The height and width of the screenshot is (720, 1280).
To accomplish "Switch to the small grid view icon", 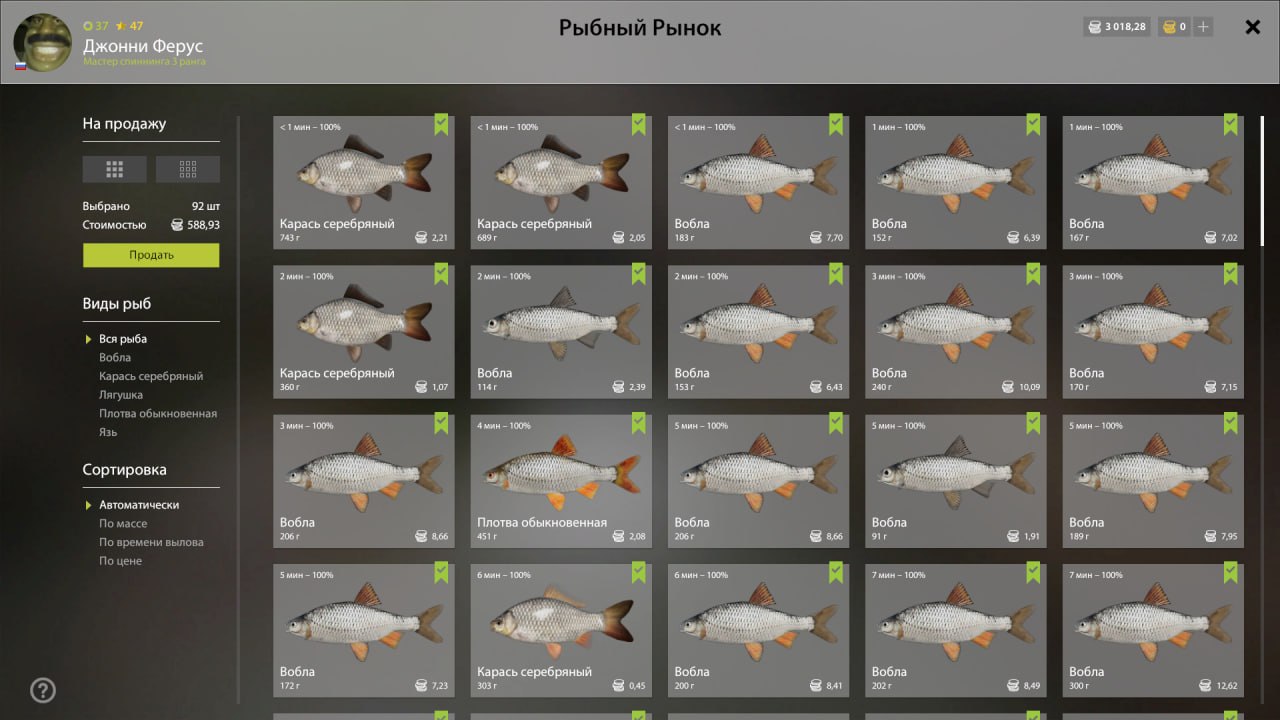I will click(188, 169).
